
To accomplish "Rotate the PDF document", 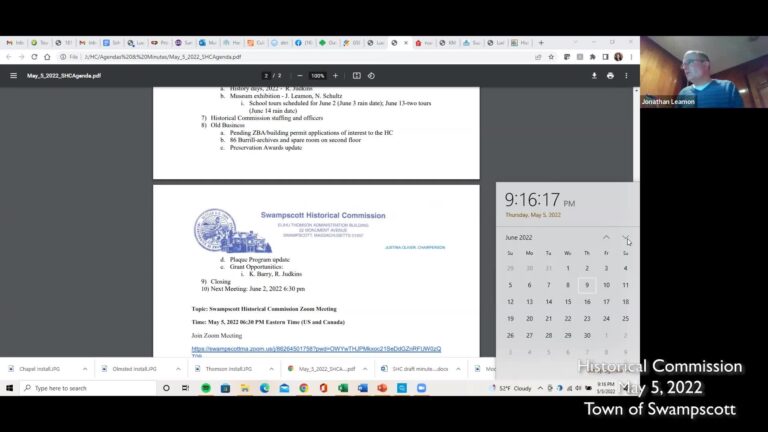I will point(371,75).
